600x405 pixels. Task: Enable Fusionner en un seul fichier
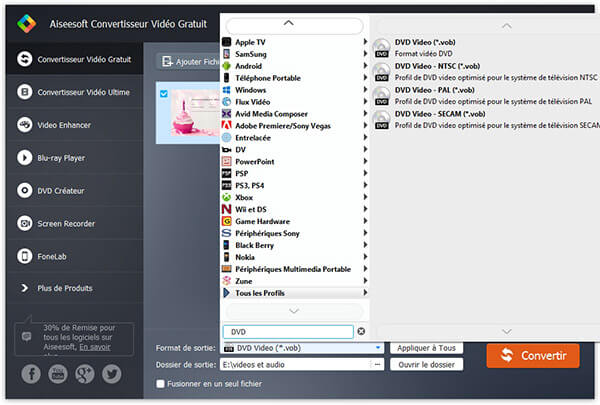(161, 383)
